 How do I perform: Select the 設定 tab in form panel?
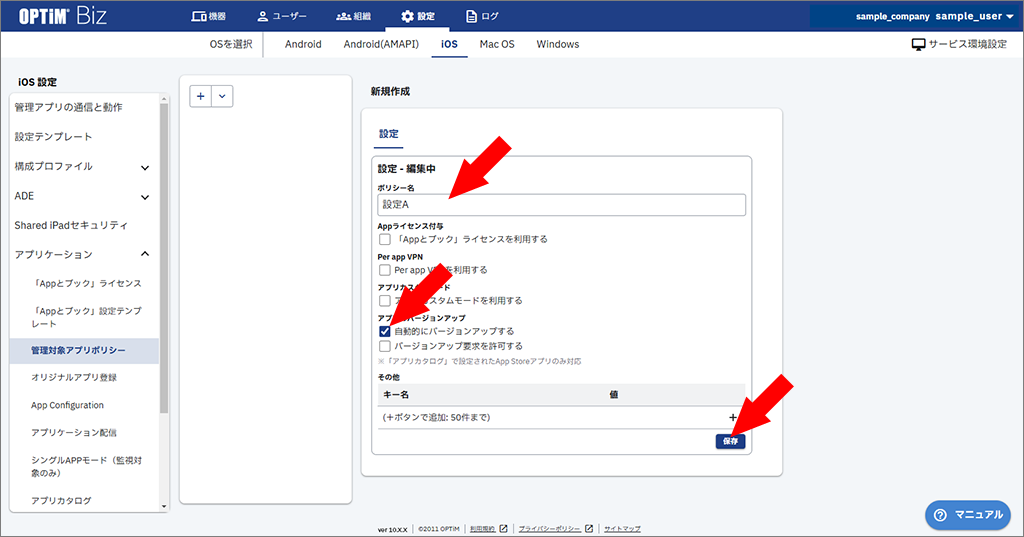389,134
